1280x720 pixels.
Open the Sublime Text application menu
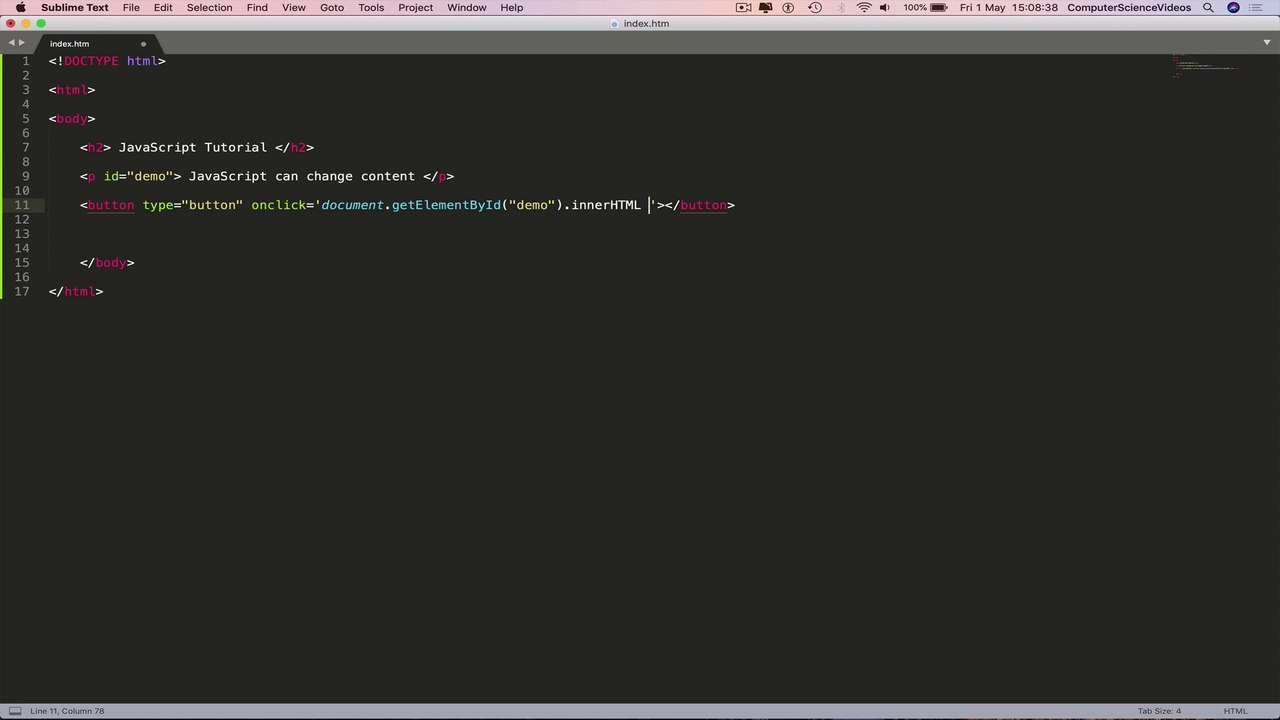point(75,8)
